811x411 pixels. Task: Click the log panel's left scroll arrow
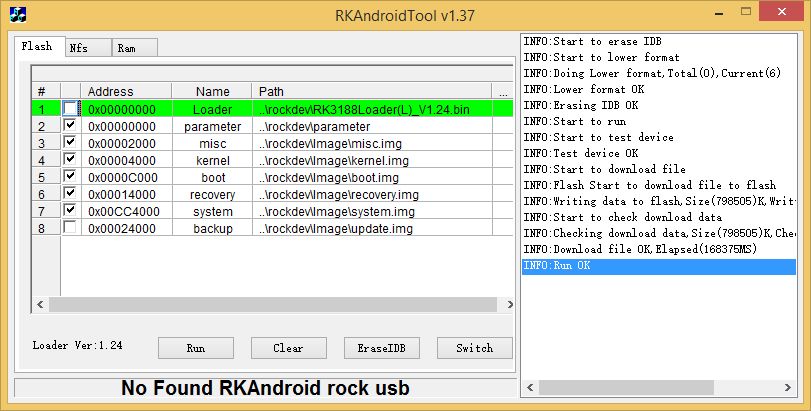click(530, 387)
